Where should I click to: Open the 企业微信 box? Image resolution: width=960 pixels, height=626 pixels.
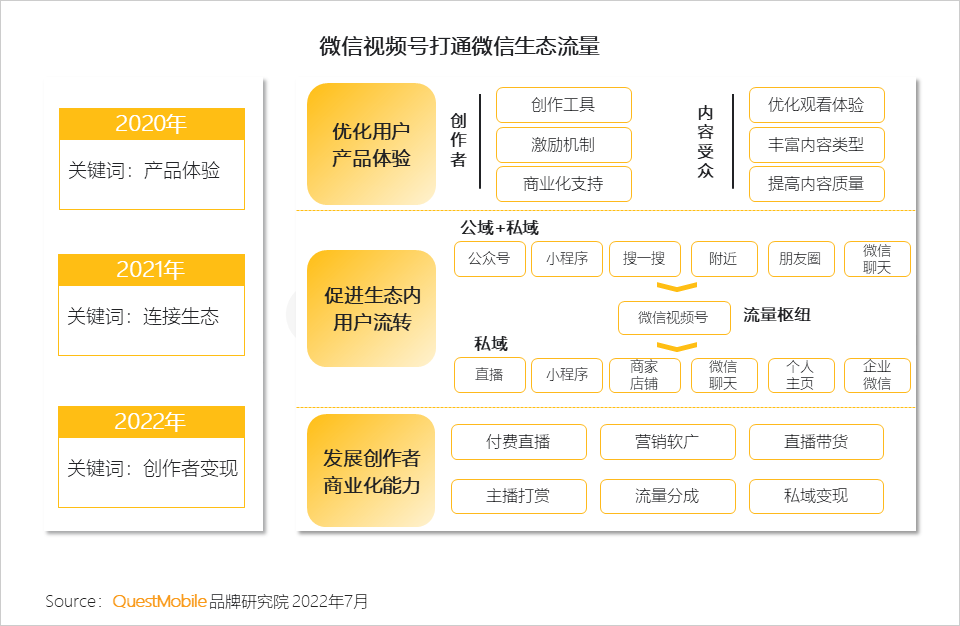coord(877,375)
